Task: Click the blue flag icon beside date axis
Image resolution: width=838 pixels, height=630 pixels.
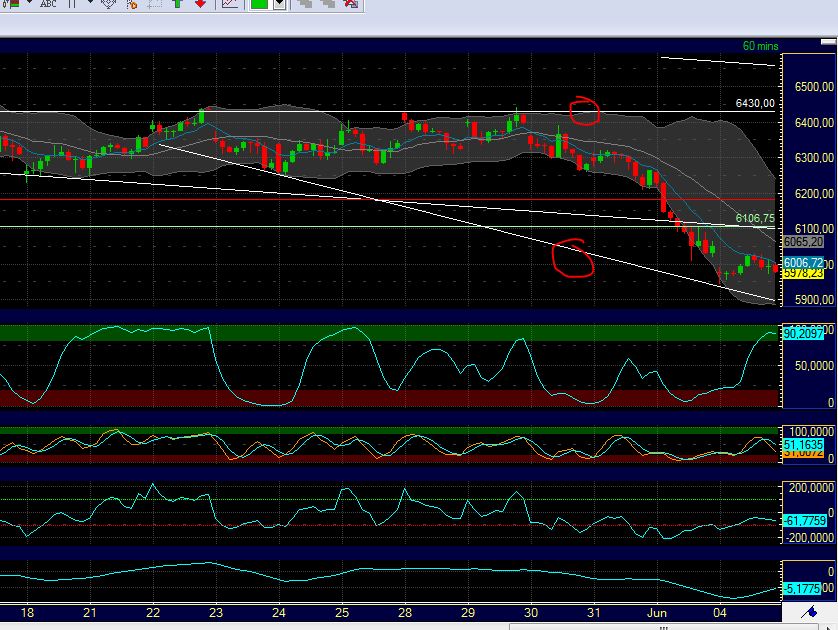Action: pos(809,612)
